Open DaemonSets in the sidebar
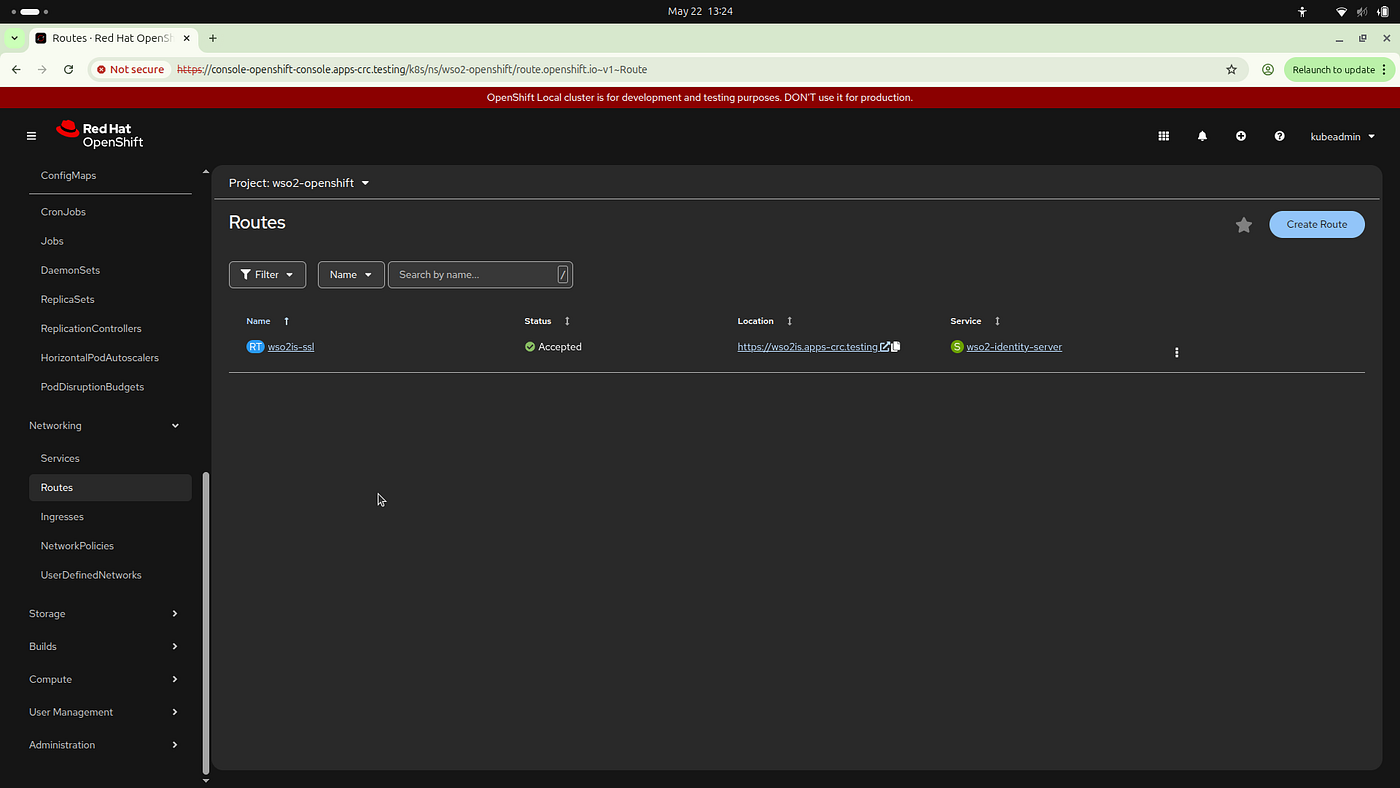Image resolution: width=1400 pixels, height=788 pixels. tap(70, 270)
